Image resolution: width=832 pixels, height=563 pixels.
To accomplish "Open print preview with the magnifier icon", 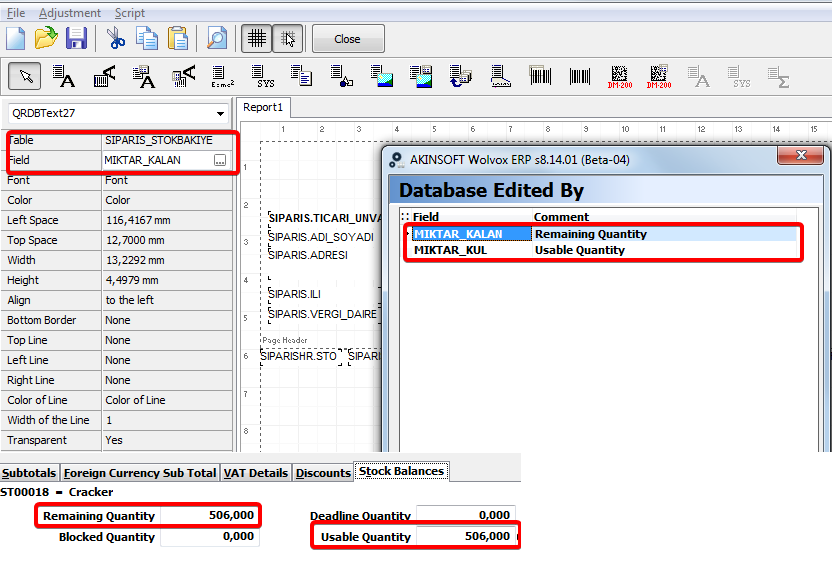I will tap(216, 39).
